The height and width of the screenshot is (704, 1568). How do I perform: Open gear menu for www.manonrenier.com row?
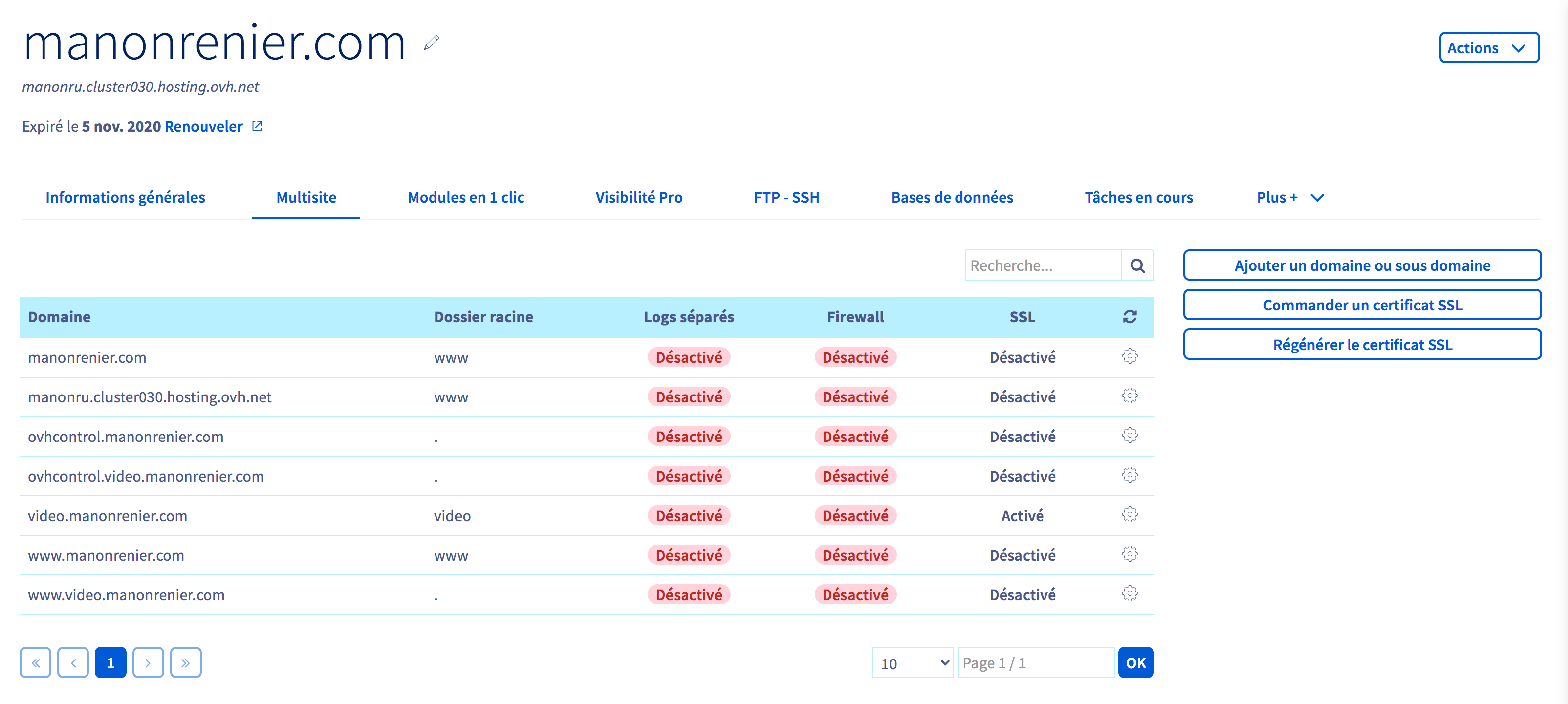coord(1129,554)
